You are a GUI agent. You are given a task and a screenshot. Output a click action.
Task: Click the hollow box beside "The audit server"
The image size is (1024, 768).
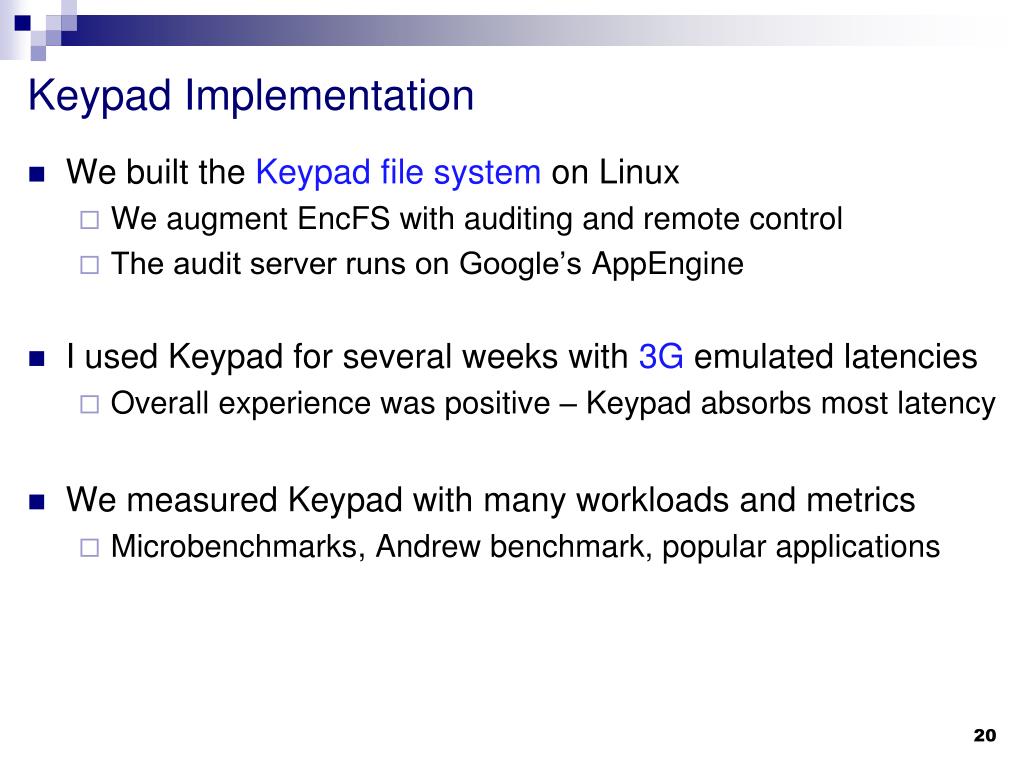coord(89,265)
